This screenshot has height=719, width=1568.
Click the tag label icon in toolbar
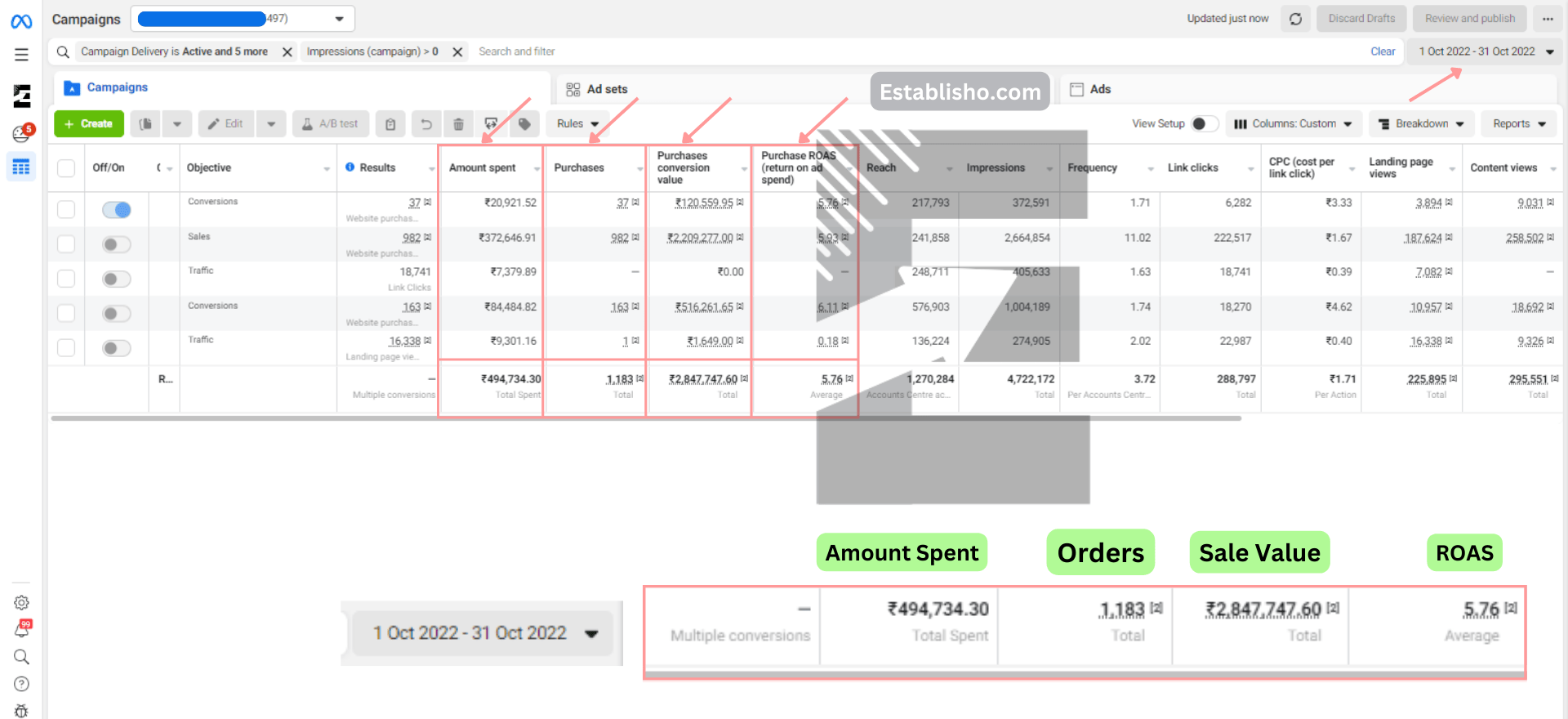[524, 124]
